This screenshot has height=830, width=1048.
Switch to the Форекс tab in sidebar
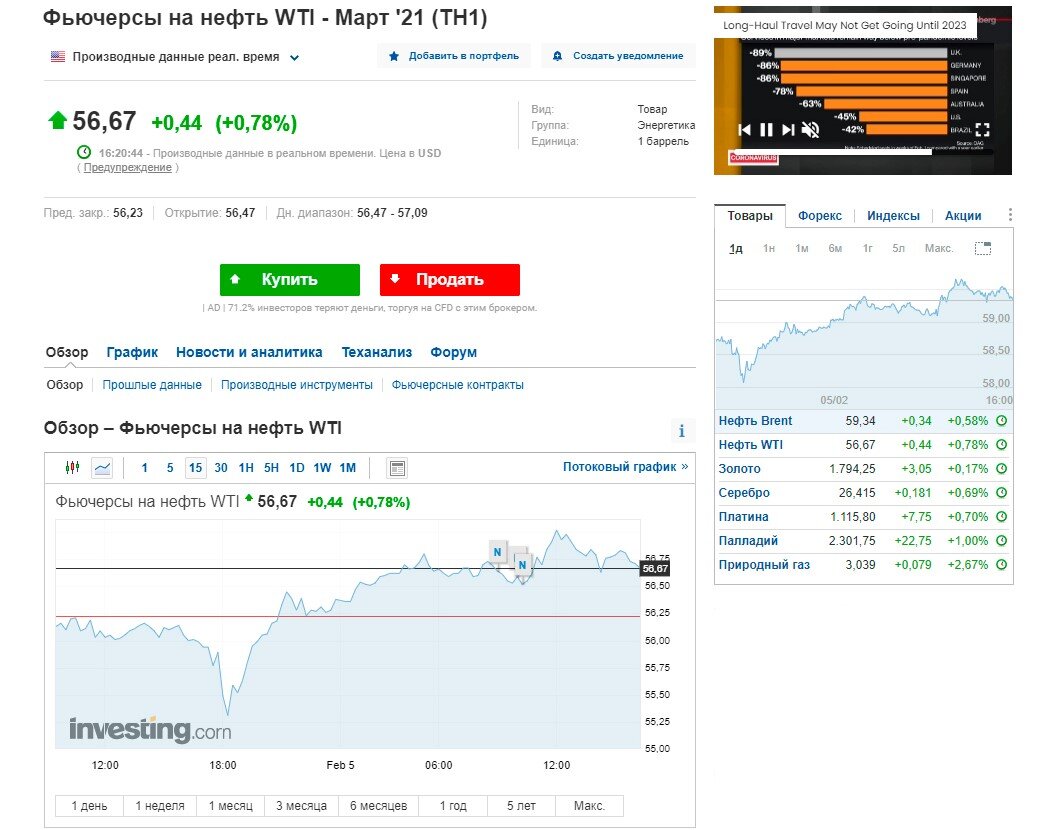pos(819,216)
